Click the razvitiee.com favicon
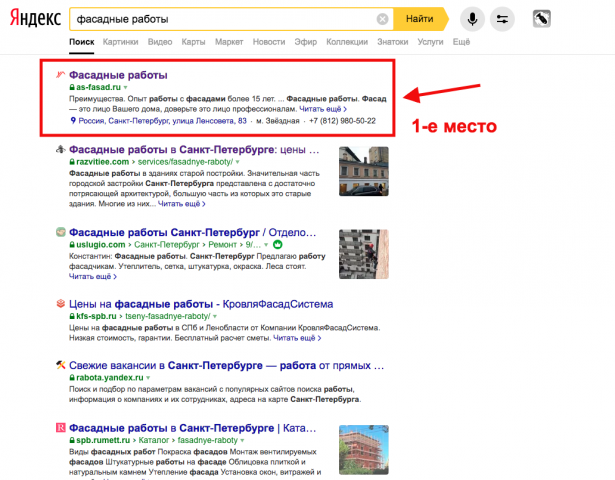The height and width of the screenshot is (480, 615). (x=60, y=149)
